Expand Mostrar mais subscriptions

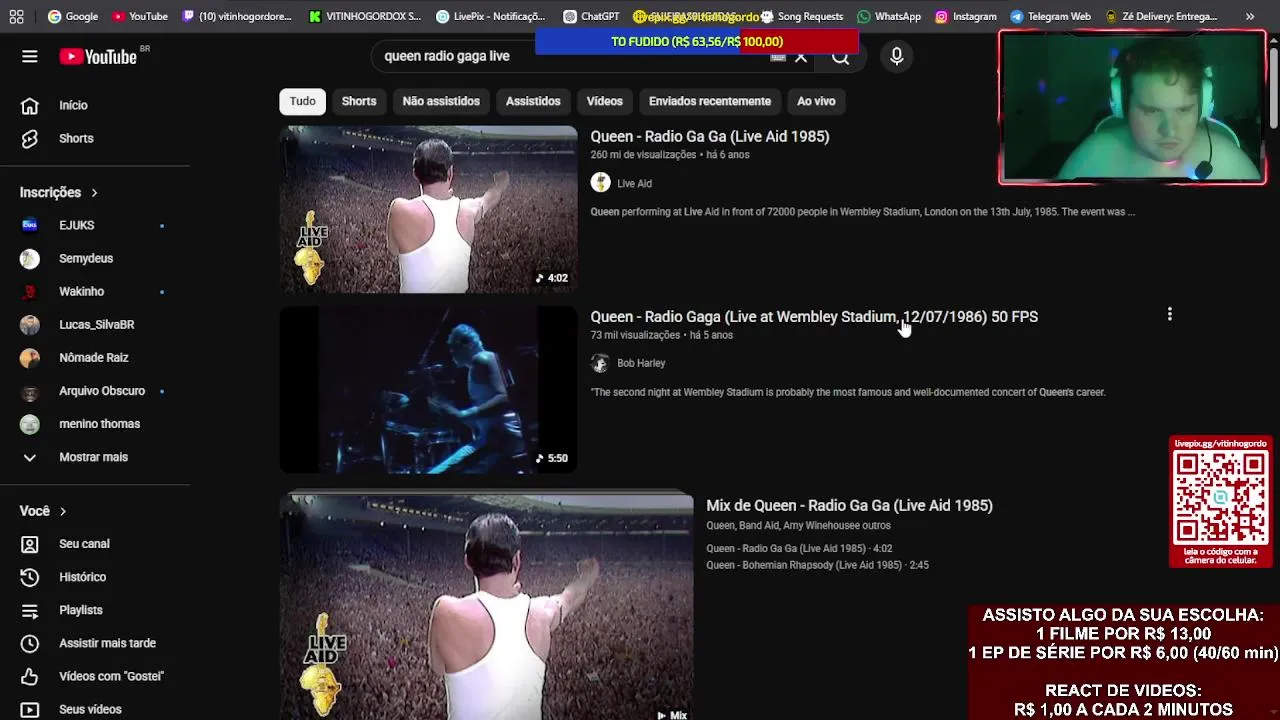click(x=95, y=457)
